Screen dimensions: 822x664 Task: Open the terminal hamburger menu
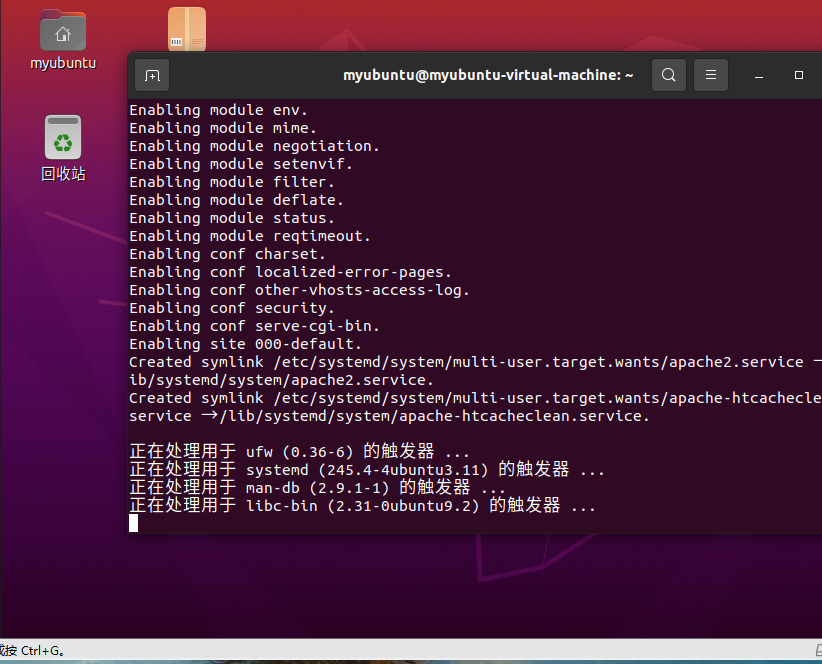(x=710, y=75)
